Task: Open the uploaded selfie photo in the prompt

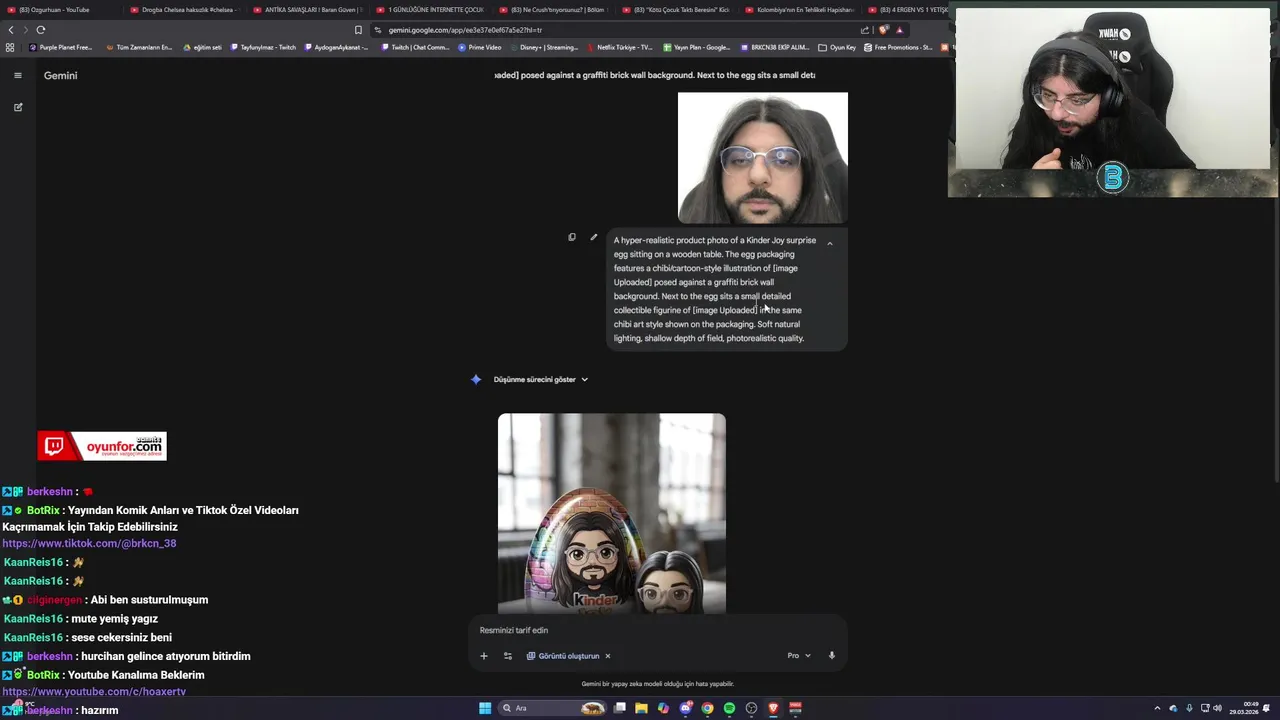Action: [763, 158]
